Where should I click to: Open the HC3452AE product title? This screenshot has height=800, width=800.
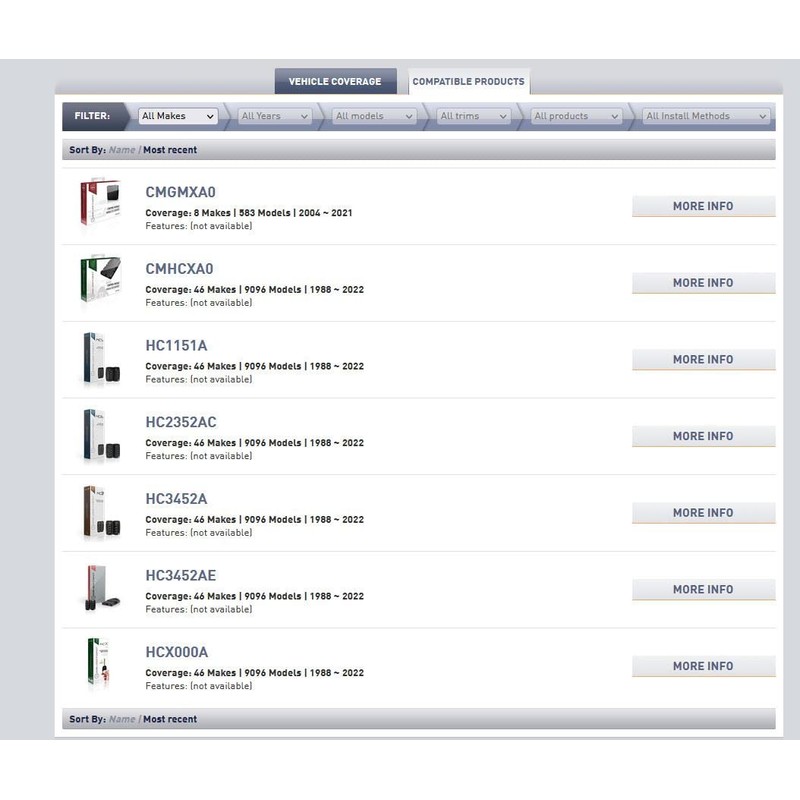click(x=181, y=576)
